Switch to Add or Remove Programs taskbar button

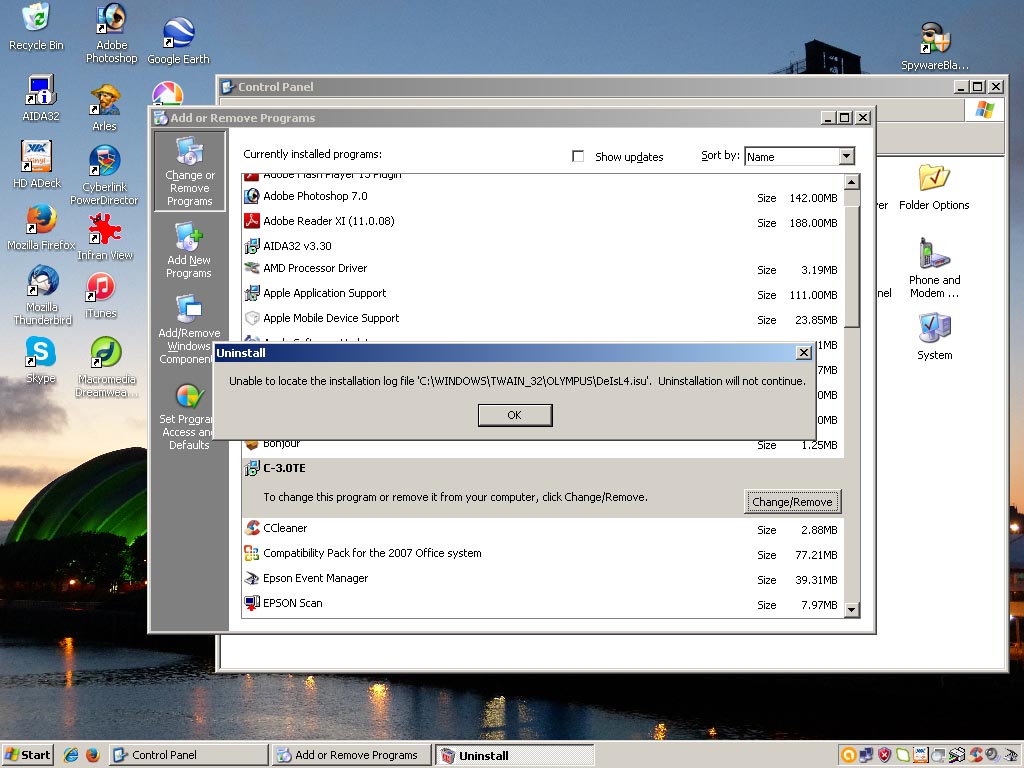351,755
